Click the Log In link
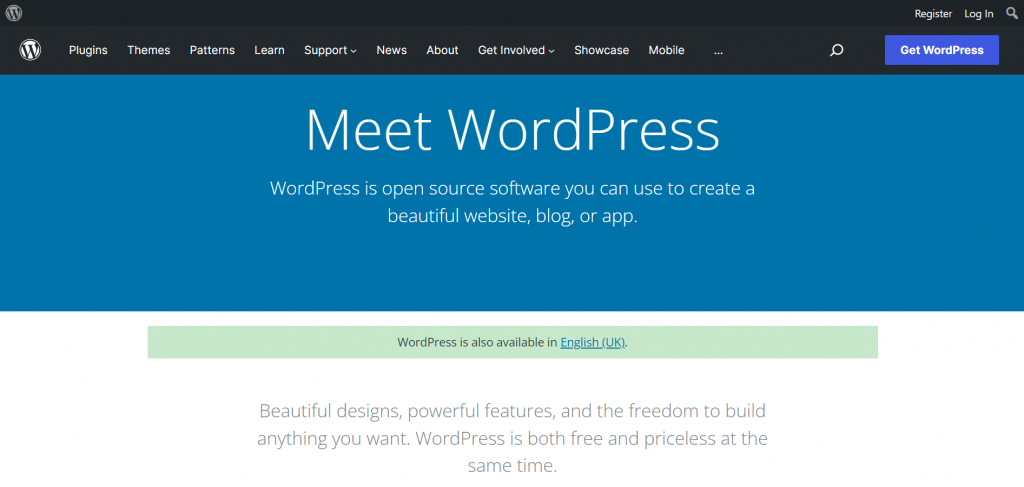 tap(979, 14)
